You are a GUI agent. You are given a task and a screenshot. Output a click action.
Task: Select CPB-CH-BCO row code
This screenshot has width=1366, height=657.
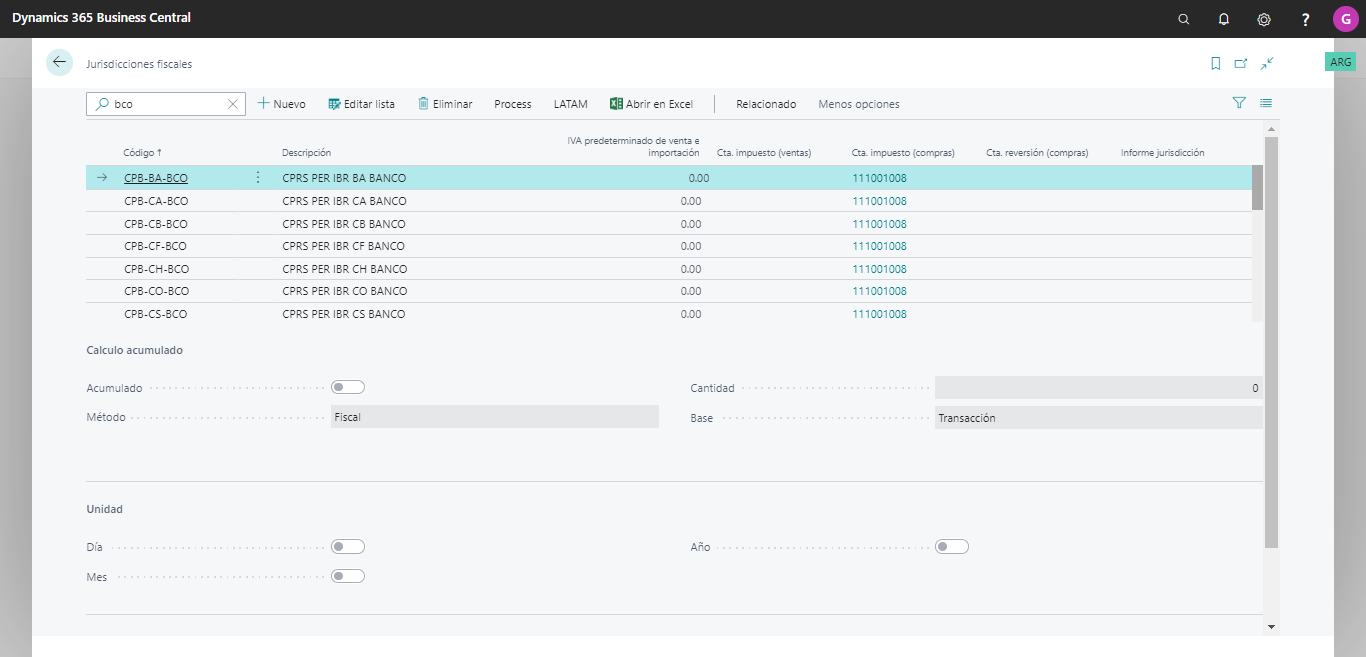pos(156,269)
